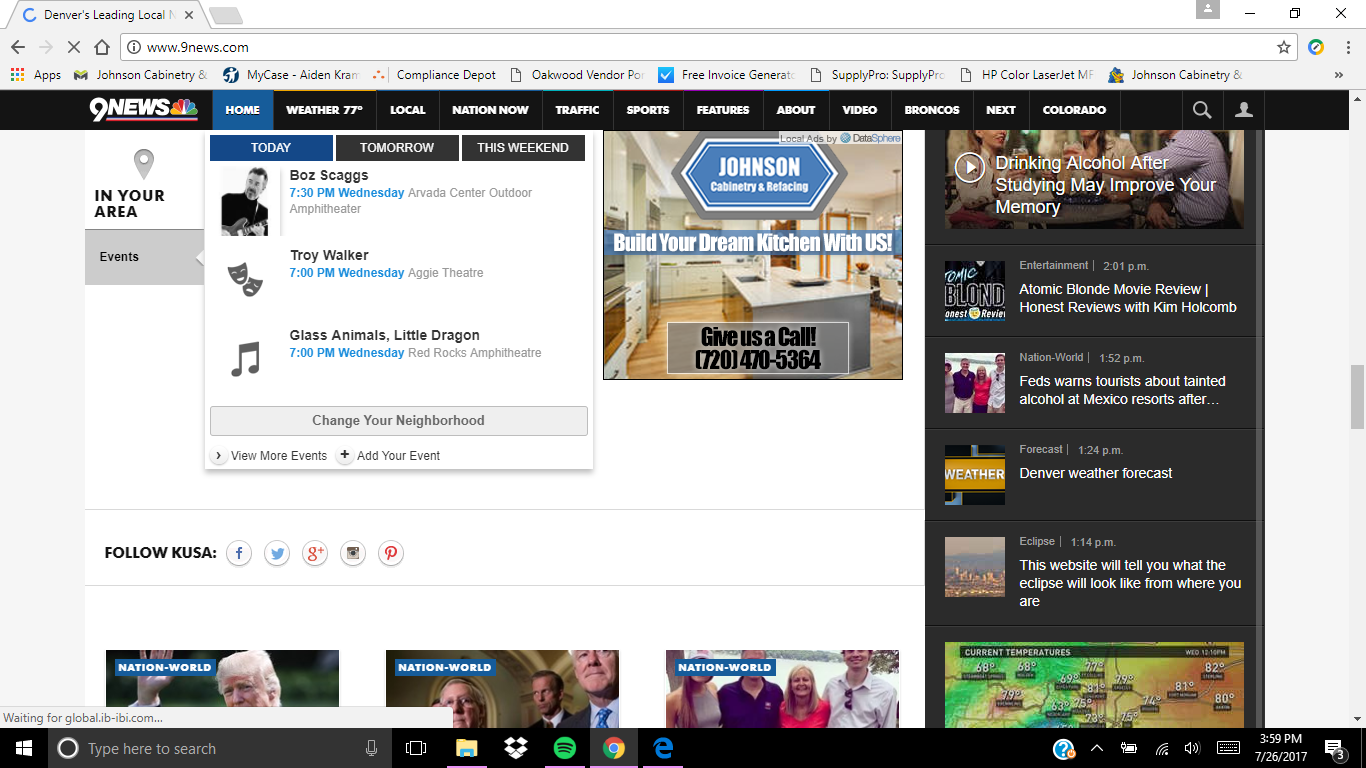This screenshot has width=1366, height=768.
Task: Open Microsoft Edge from the taskbar
Action: 663,748
